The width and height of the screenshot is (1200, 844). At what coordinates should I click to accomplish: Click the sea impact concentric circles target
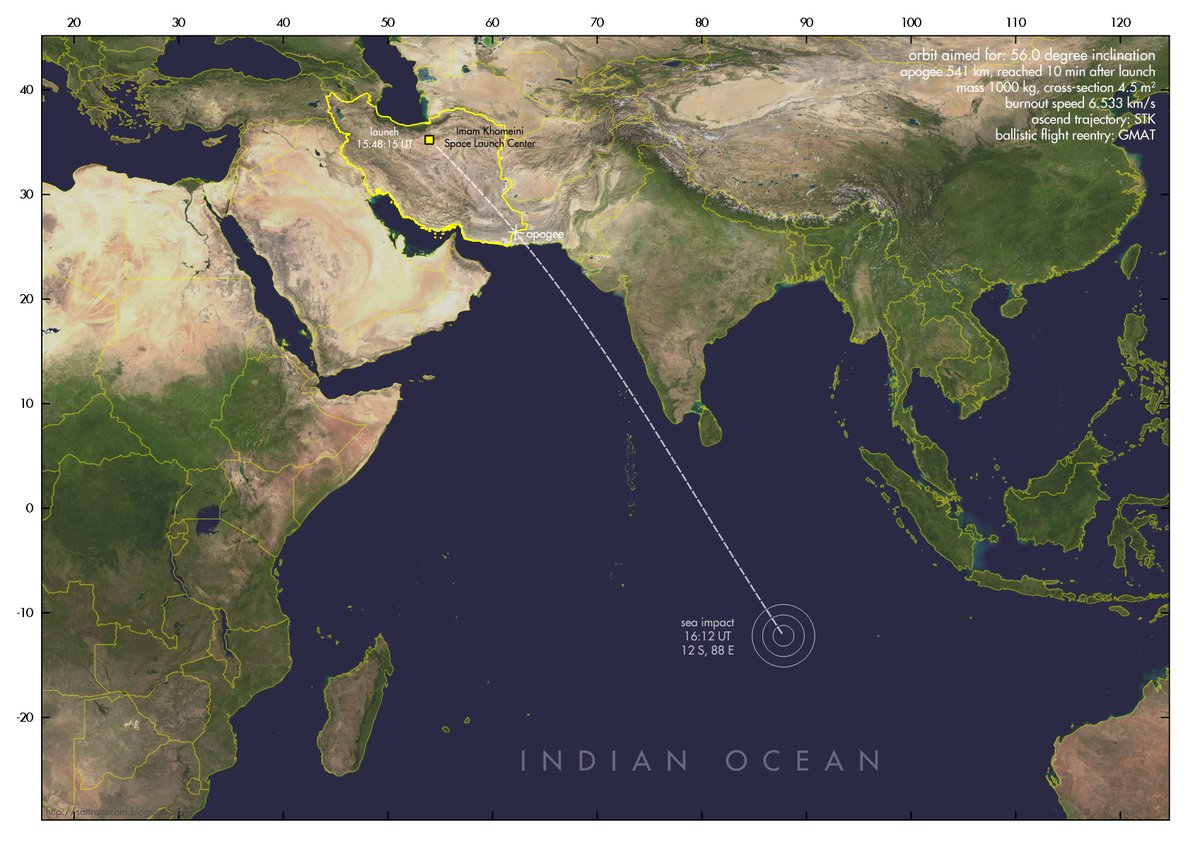pyautogui.click(x=784, y=634)
